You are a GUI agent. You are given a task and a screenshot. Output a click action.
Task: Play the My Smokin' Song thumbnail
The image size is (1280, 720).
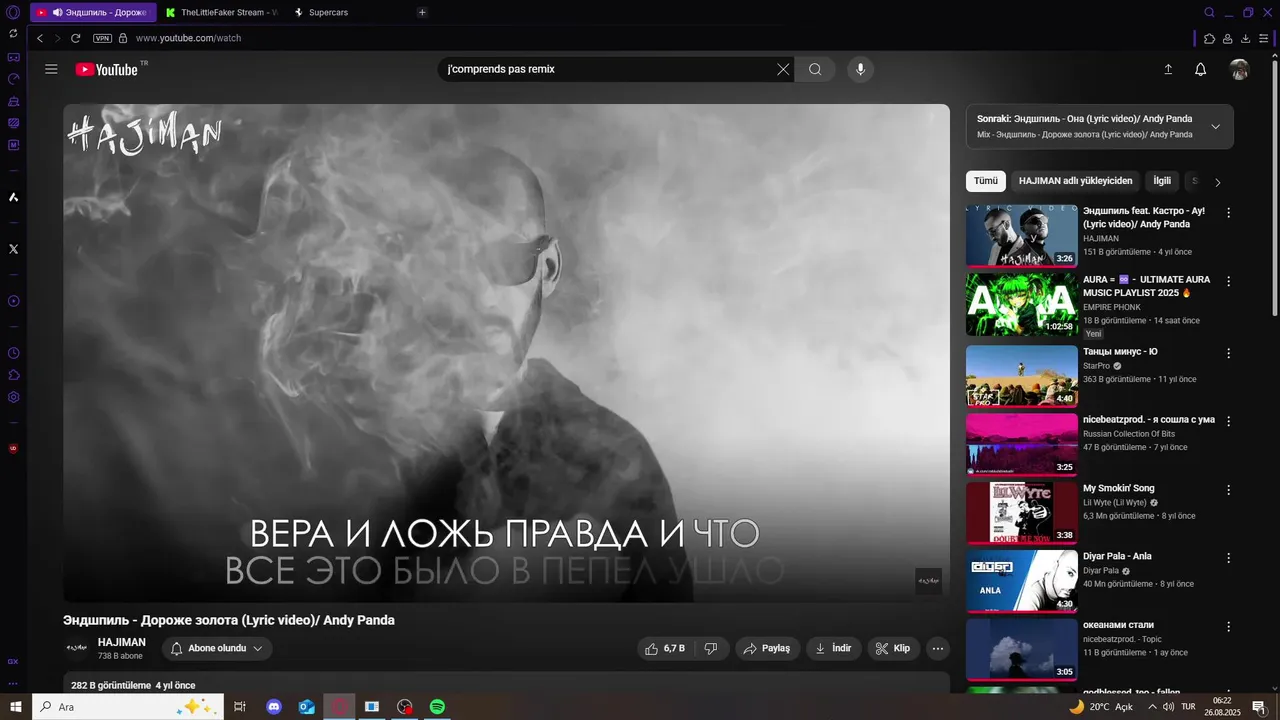click(1022, 513)
